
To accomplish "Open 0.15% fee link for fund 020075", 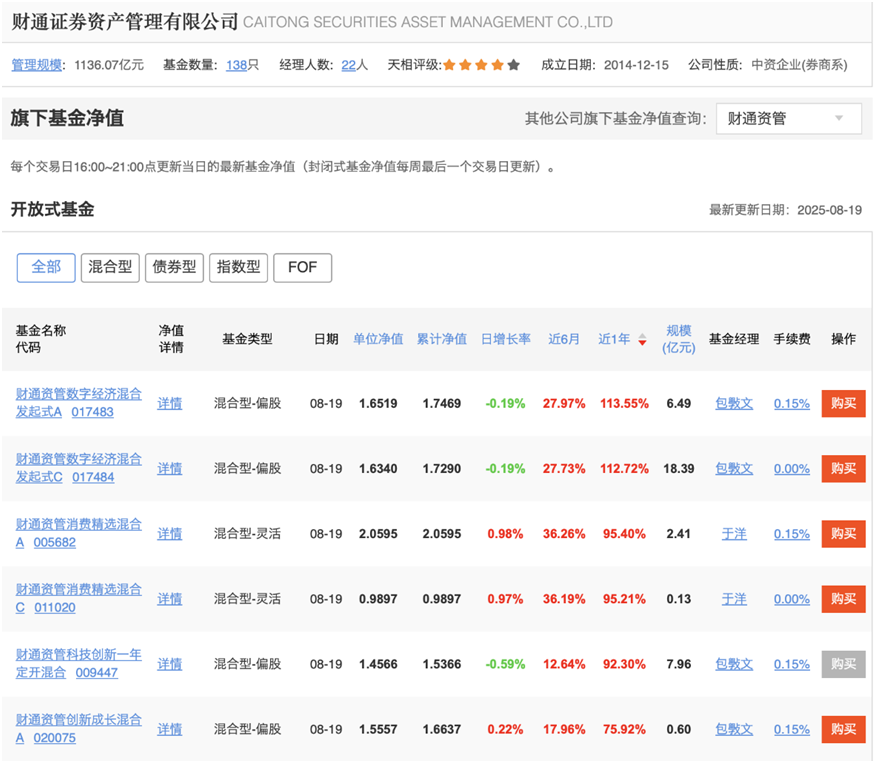I will point(792,730).
